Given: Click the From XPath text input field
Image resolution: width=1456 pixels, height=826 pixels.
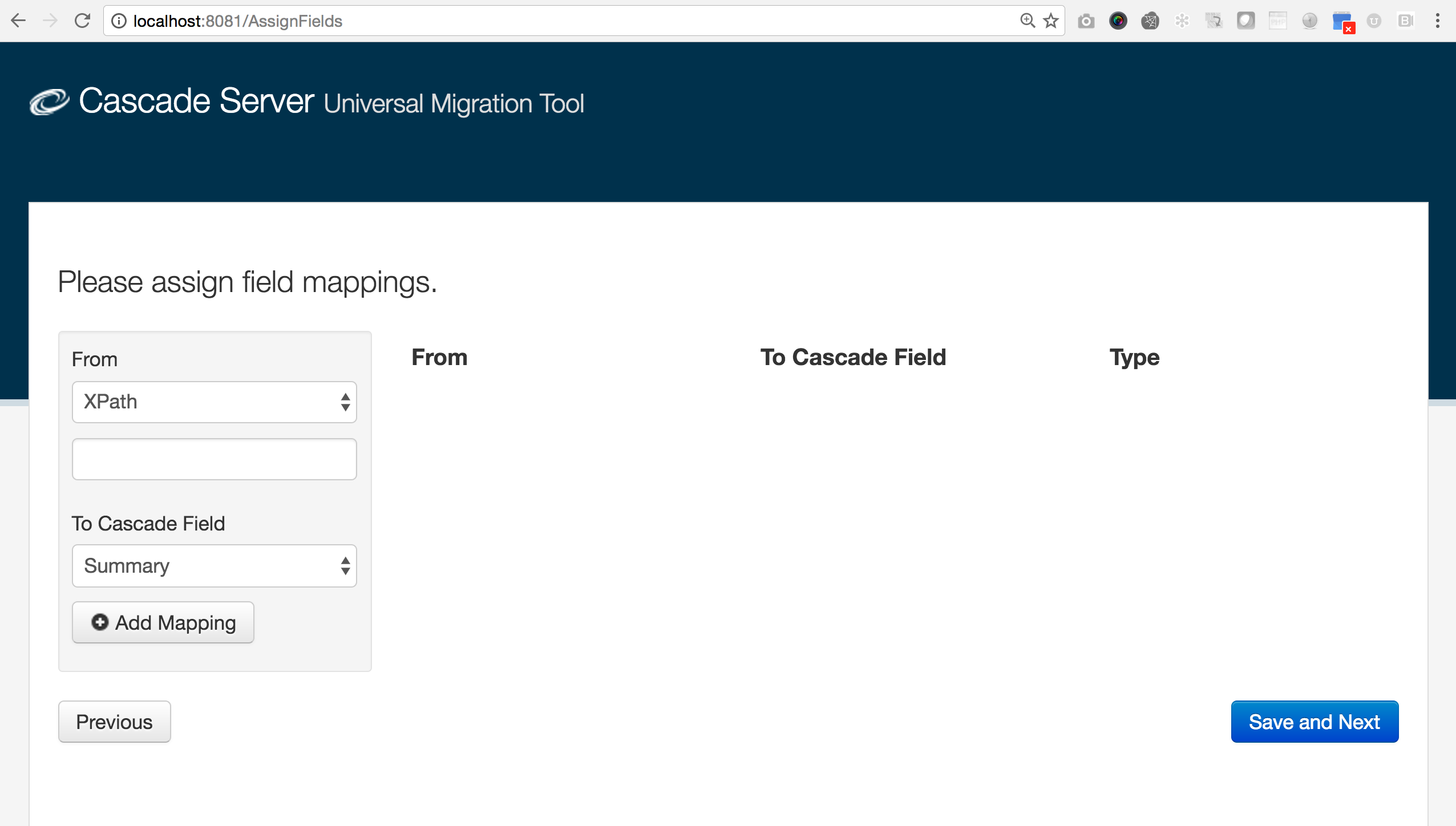Looking at the screenshot, I should [x=214, y=458].
